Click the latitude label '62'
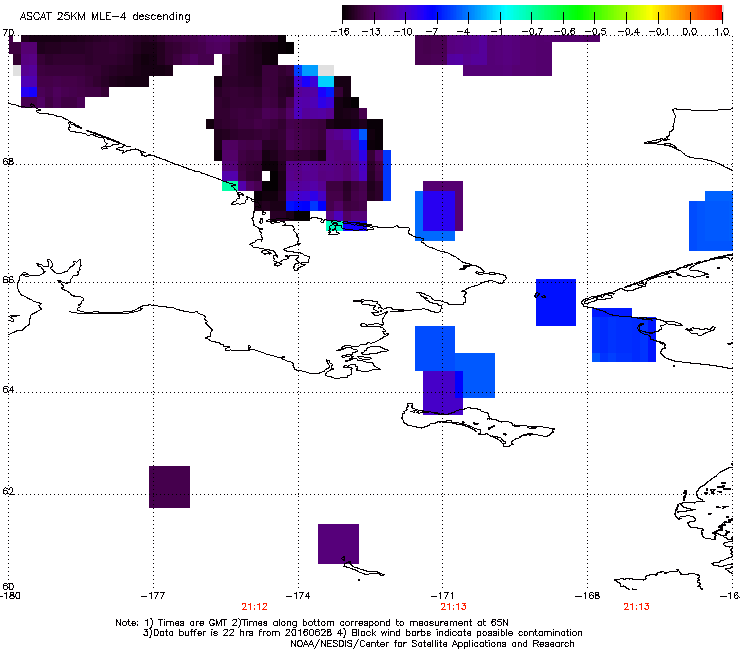Image resolution: width=740 pixels, height=650 pixels. (x=8, y=491)
